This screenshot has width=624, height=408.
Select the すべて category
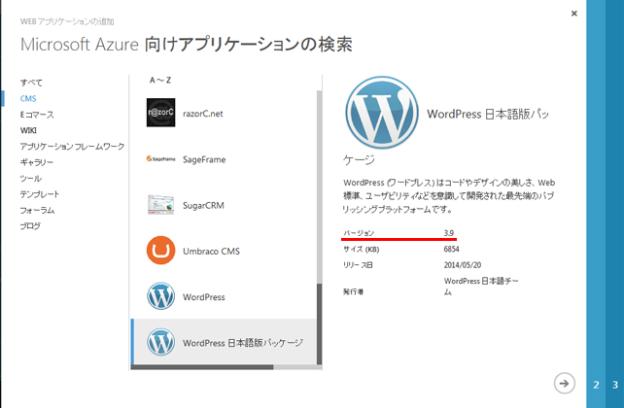[31, 83]
